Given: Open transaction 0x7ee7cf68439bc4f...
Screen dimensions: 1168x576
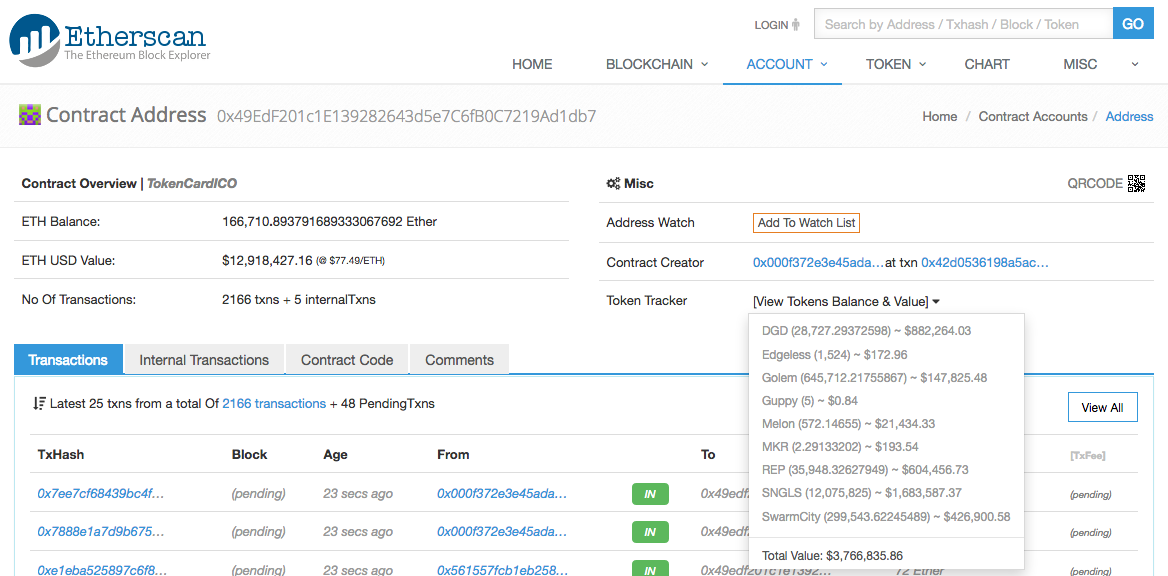Looking at the screenshot, I should 101,493.
